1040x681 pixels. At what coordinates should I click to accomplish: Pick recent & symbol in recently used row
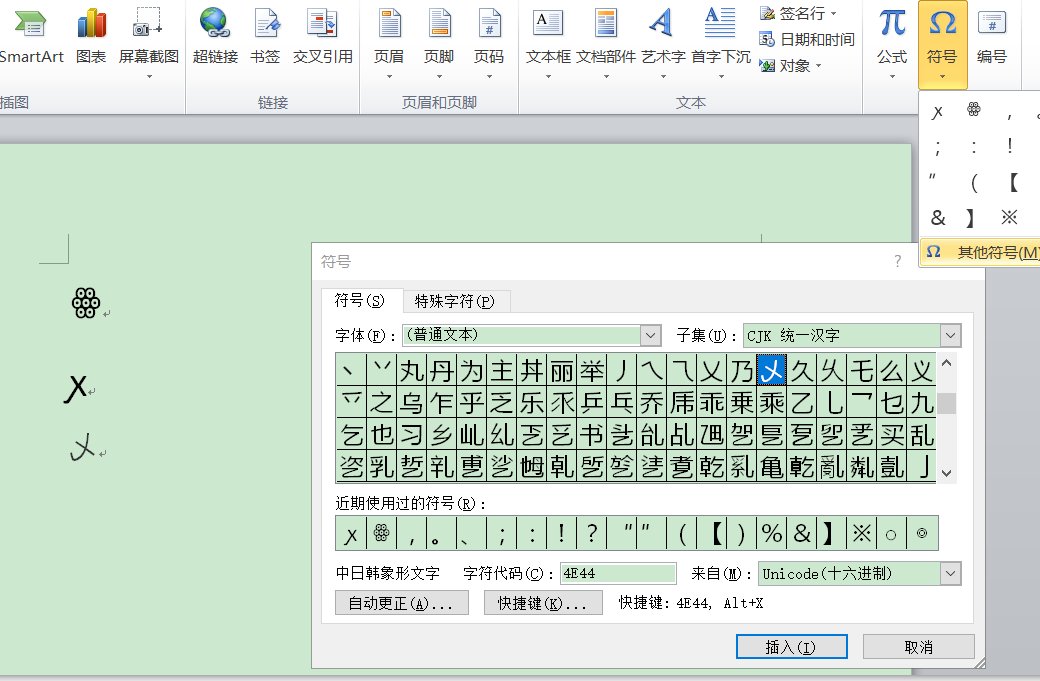pos(801,533)
